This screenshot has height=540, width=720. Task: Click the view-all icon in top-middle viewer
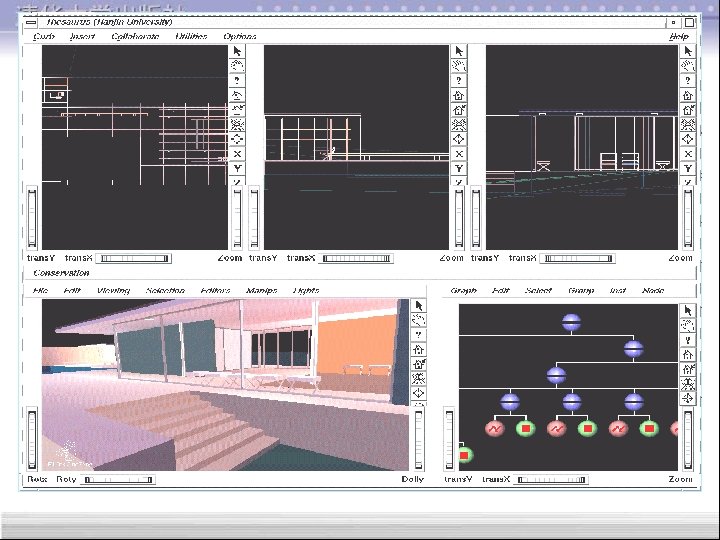pos(459,124)
